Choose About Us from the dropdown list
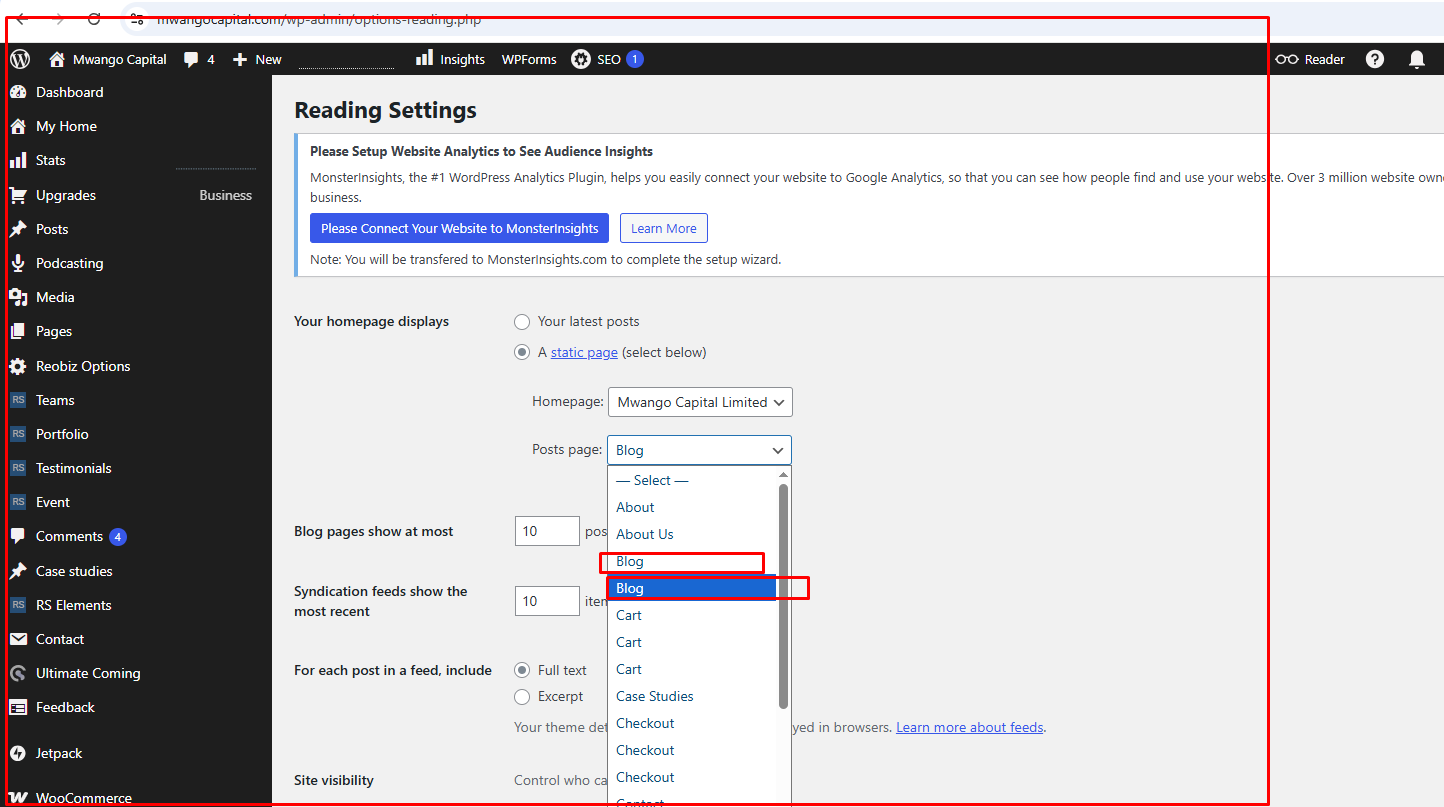The width and height of the screenshot is (1444, 807). point(692,534)
